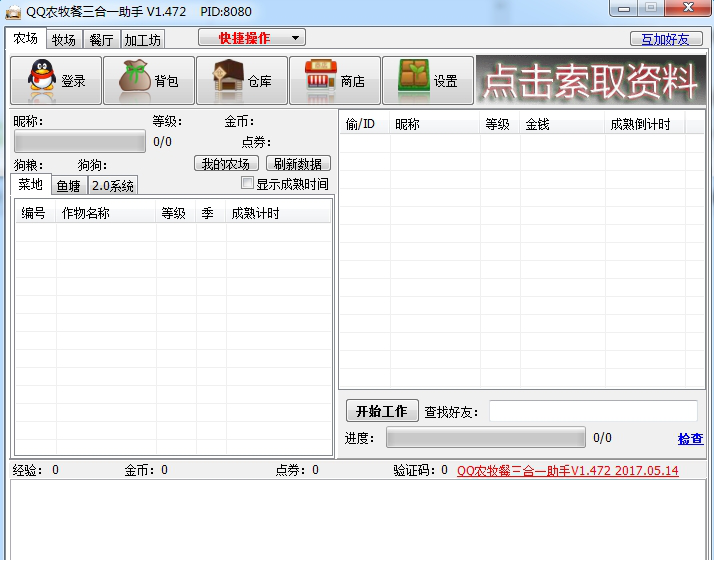Enable 显示成熟时间 checkbox
Screen dimensions: 714x582
[247, 183]
